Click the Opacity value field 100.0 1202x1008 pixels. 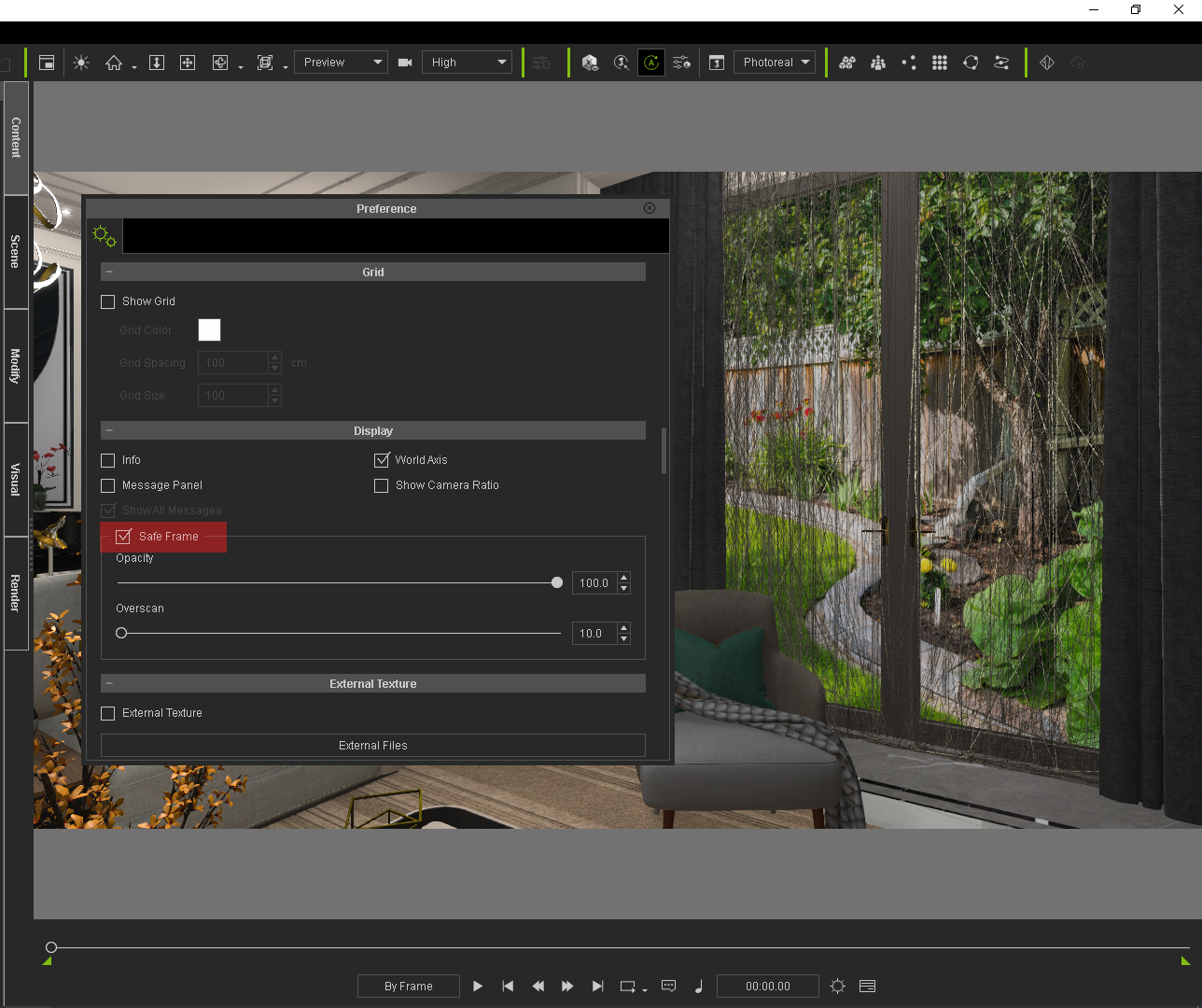594,583
